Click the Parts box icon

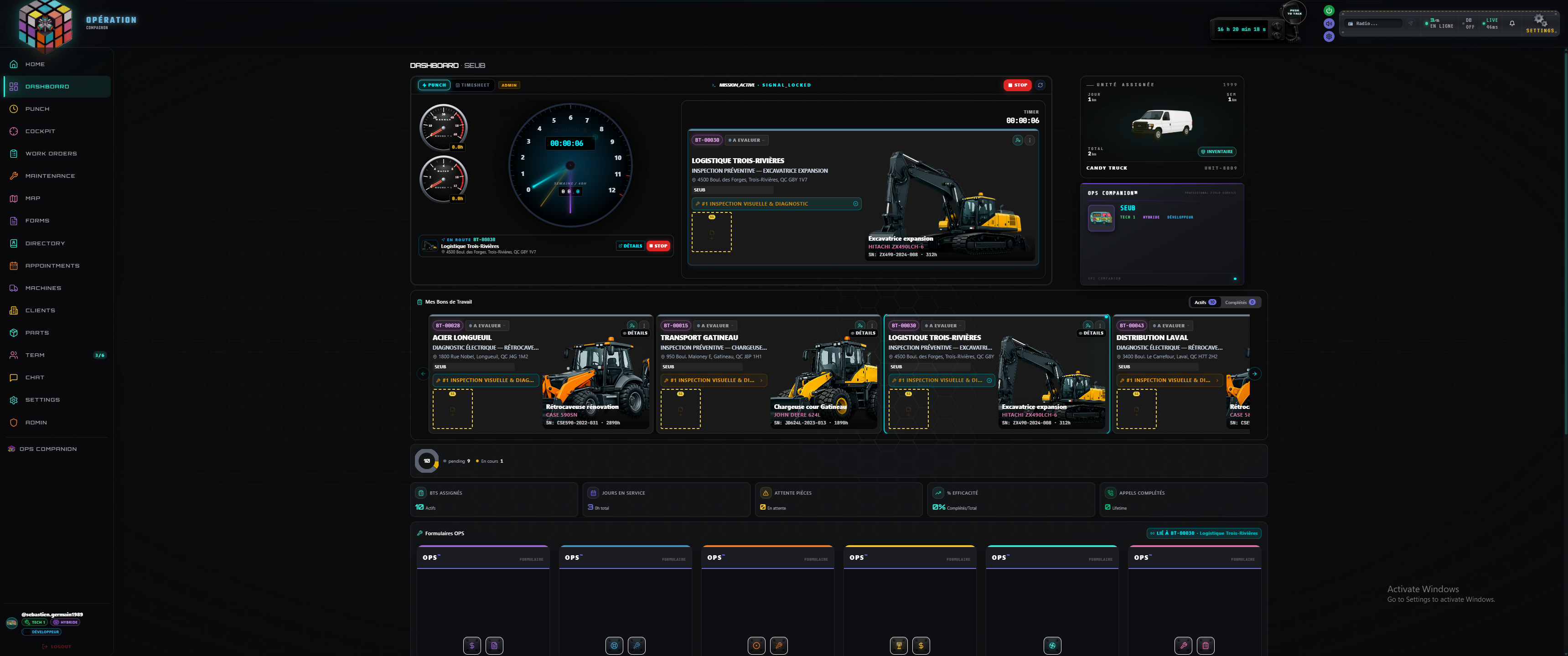pos(13,333)
